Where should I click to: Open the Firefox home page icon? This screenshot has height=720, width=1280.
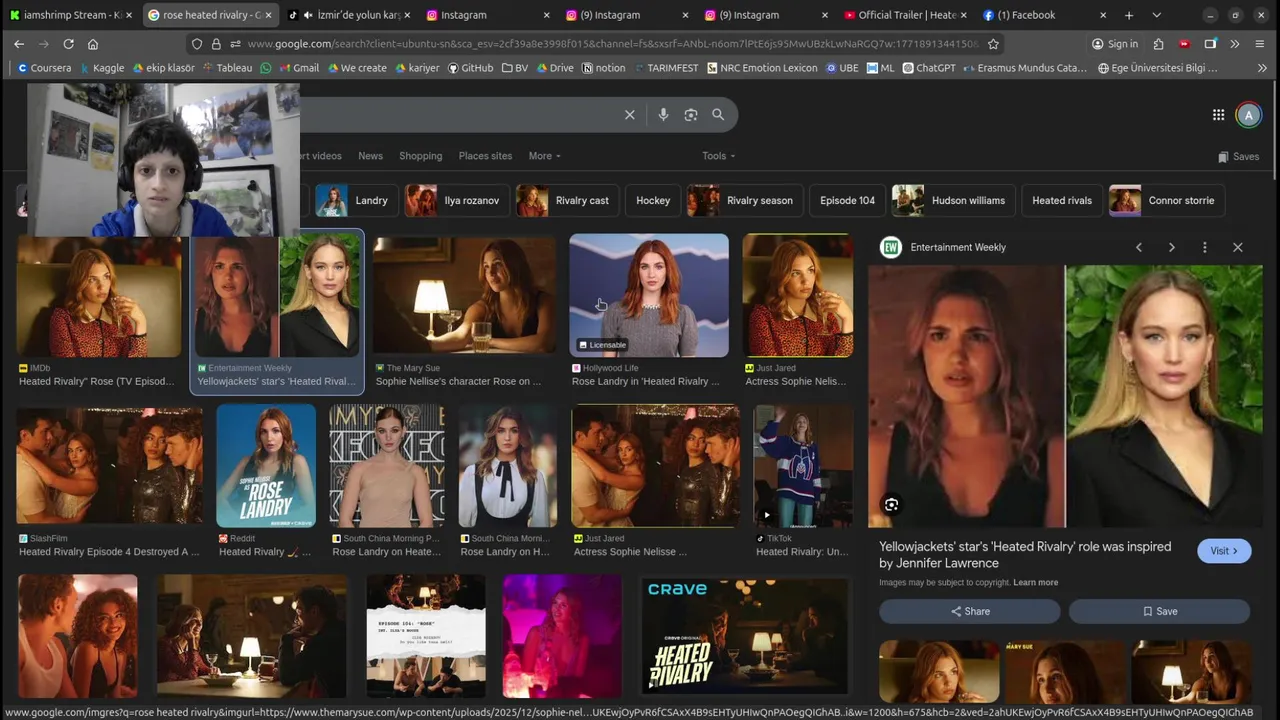[x=93, y=44]
